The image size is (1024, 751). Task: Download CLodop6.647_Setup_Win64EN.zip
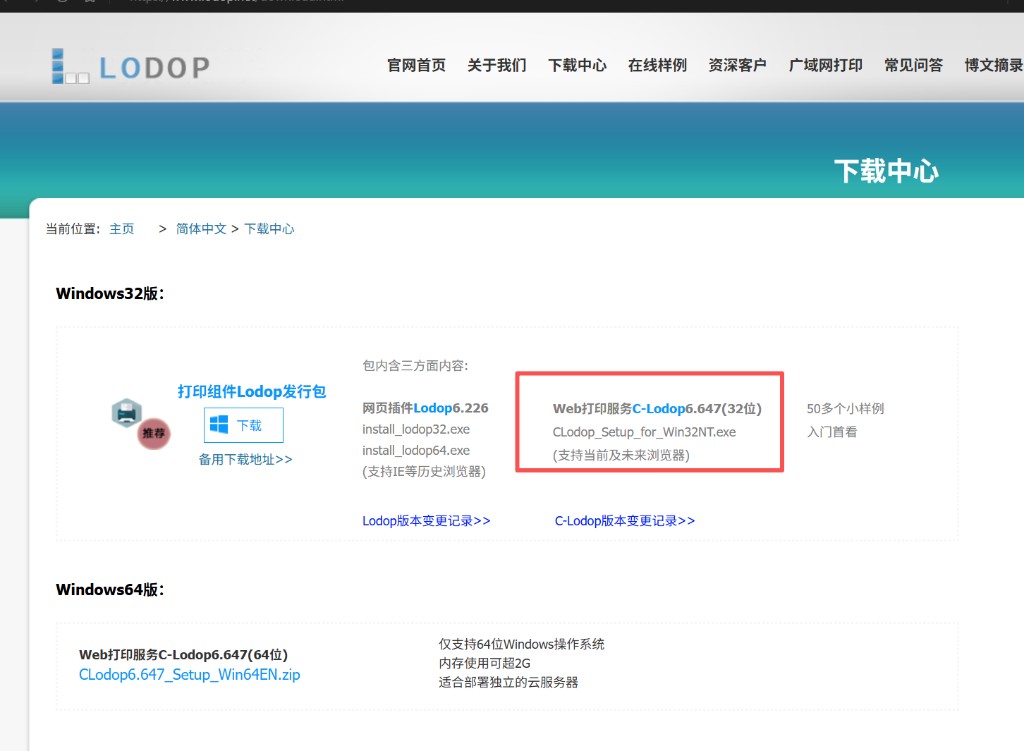tap(189, 675)
